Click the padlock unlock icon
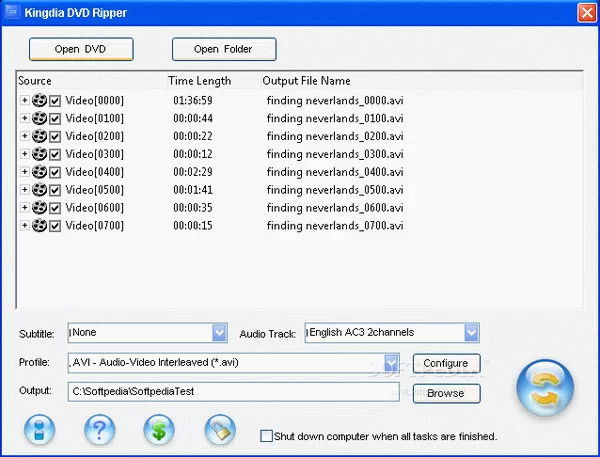The image size is (600, 457). [x=220, y=429]
